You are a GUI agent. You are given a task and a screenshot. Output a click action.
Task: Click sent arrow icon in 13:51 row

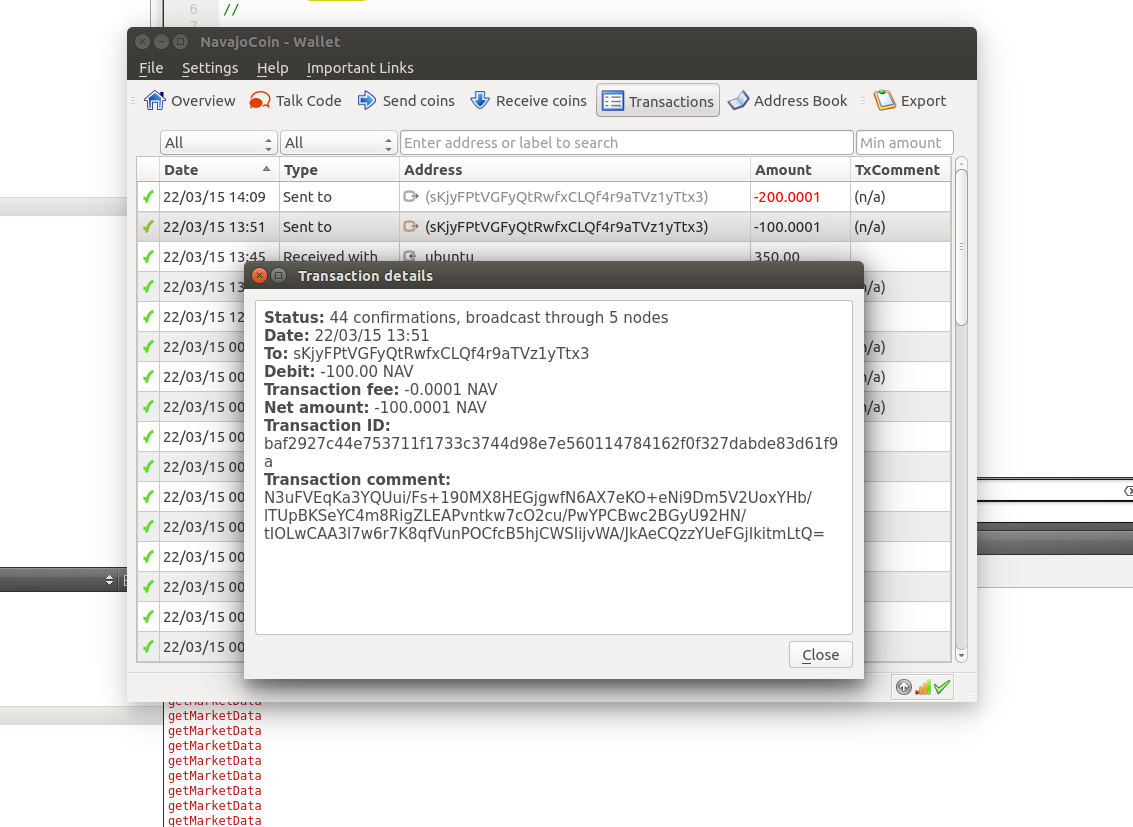[411, 227]
